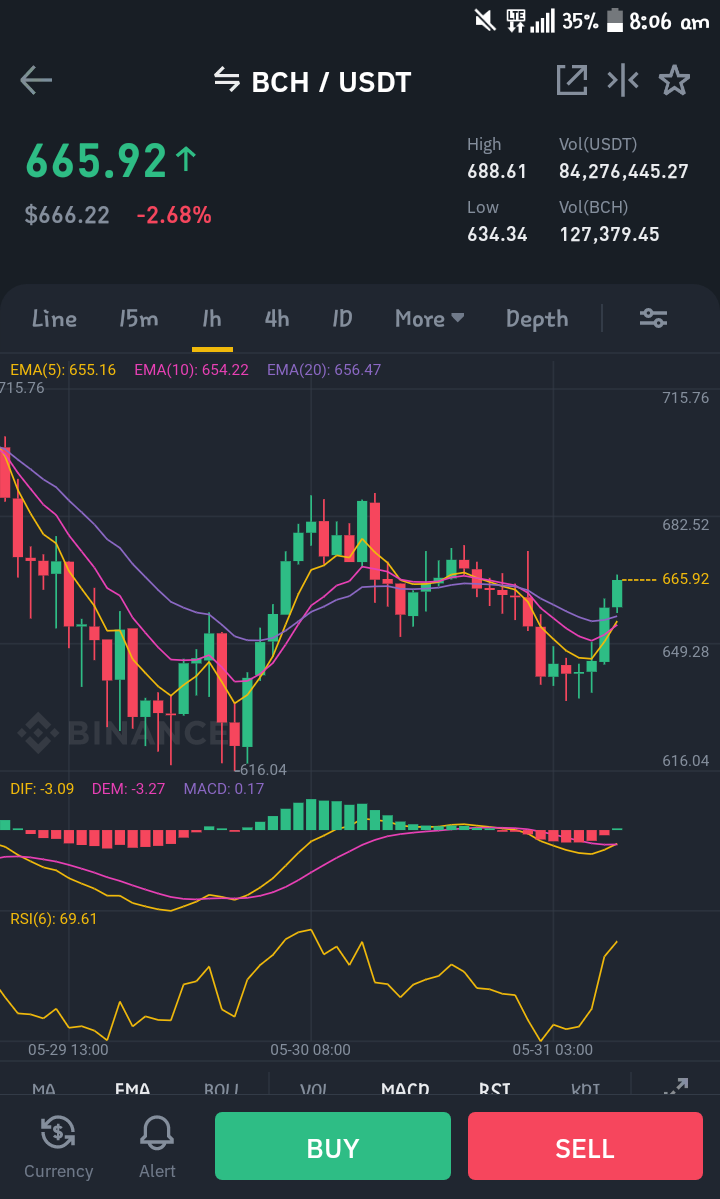The image size is (720, 1199).
Task: Add BCH/USDT to favorites with star
Action: click(674, 80)
